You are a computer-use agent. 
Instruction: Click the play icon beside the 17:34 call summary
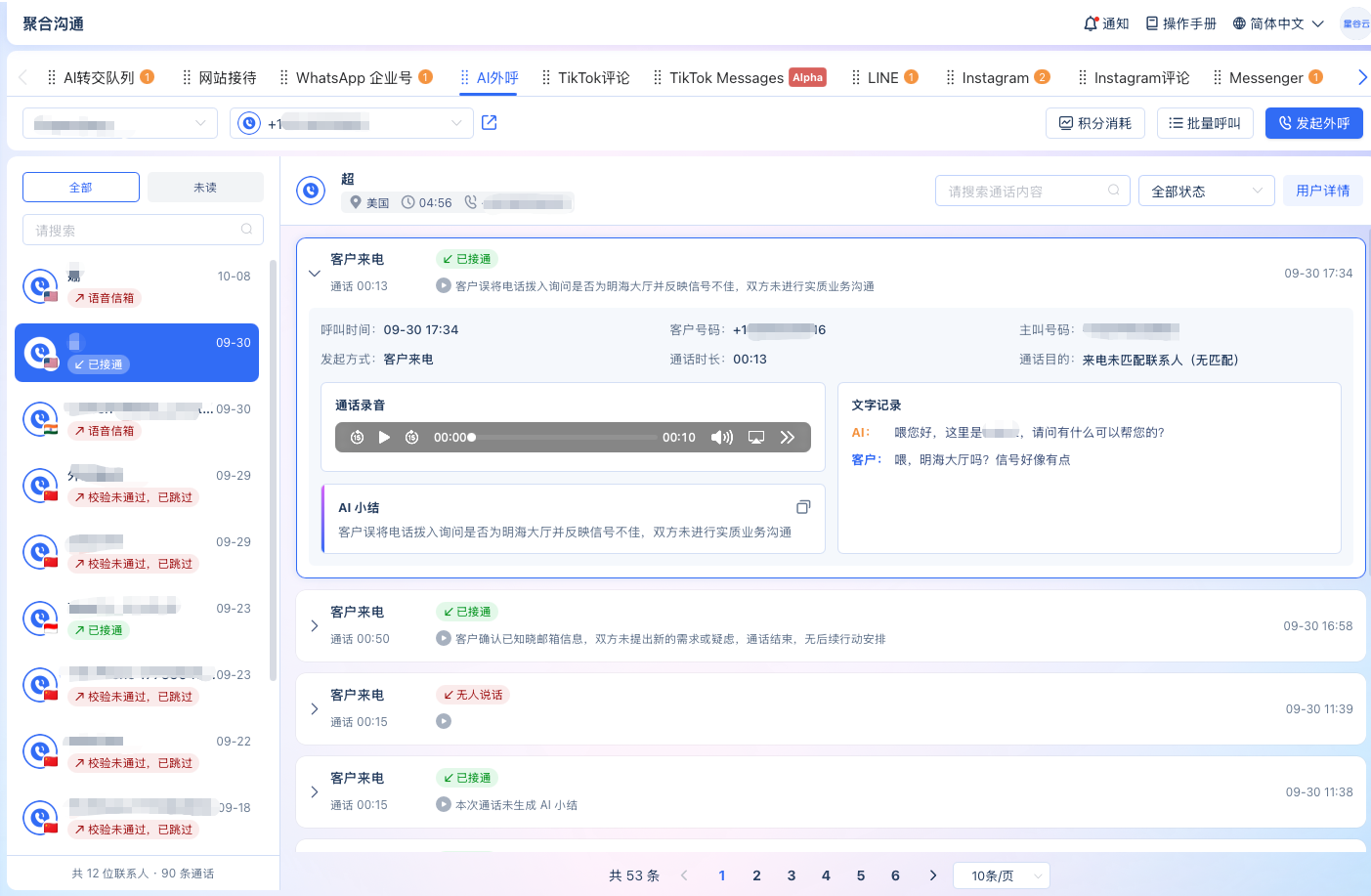[444, 285]
